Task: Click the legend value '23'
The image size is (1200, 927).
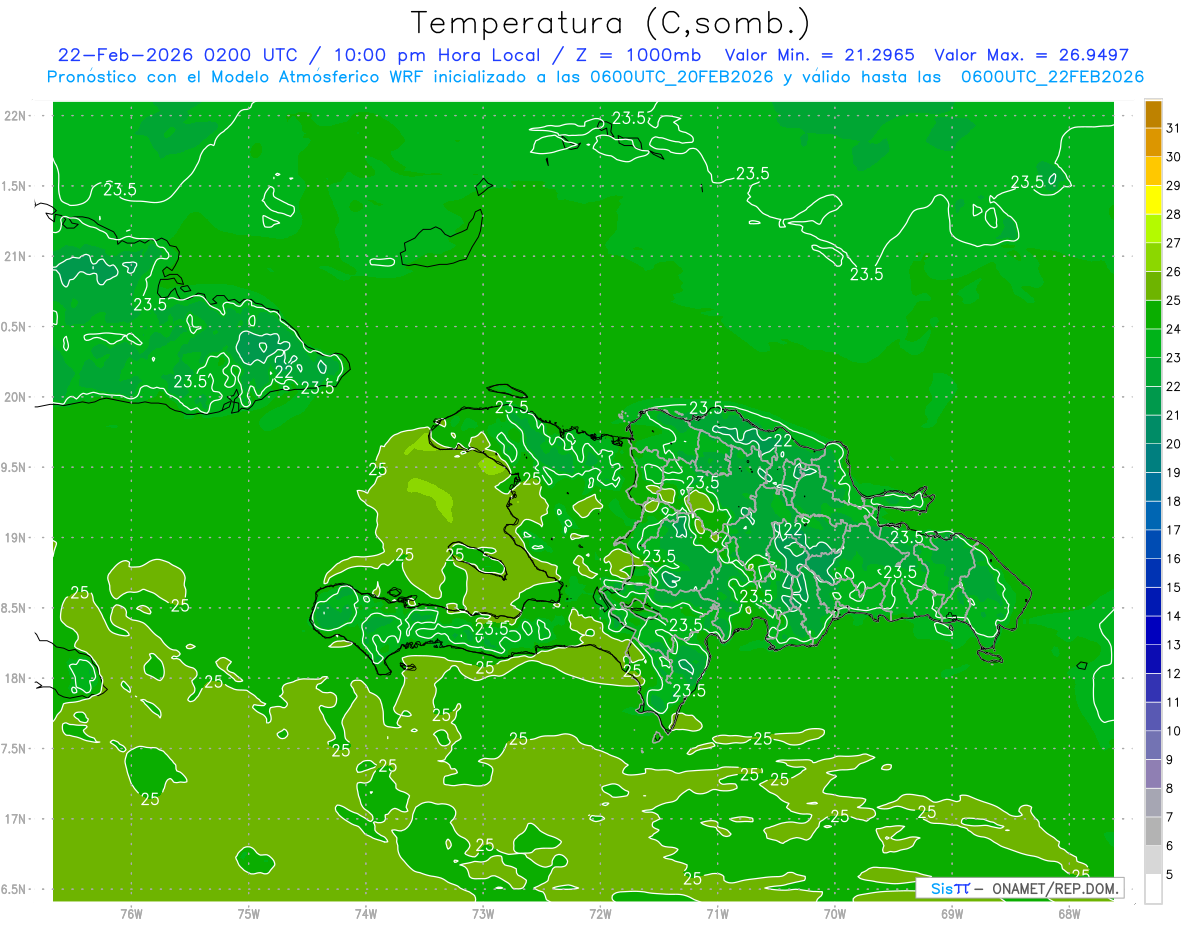Action: [x=1174, y=358]
